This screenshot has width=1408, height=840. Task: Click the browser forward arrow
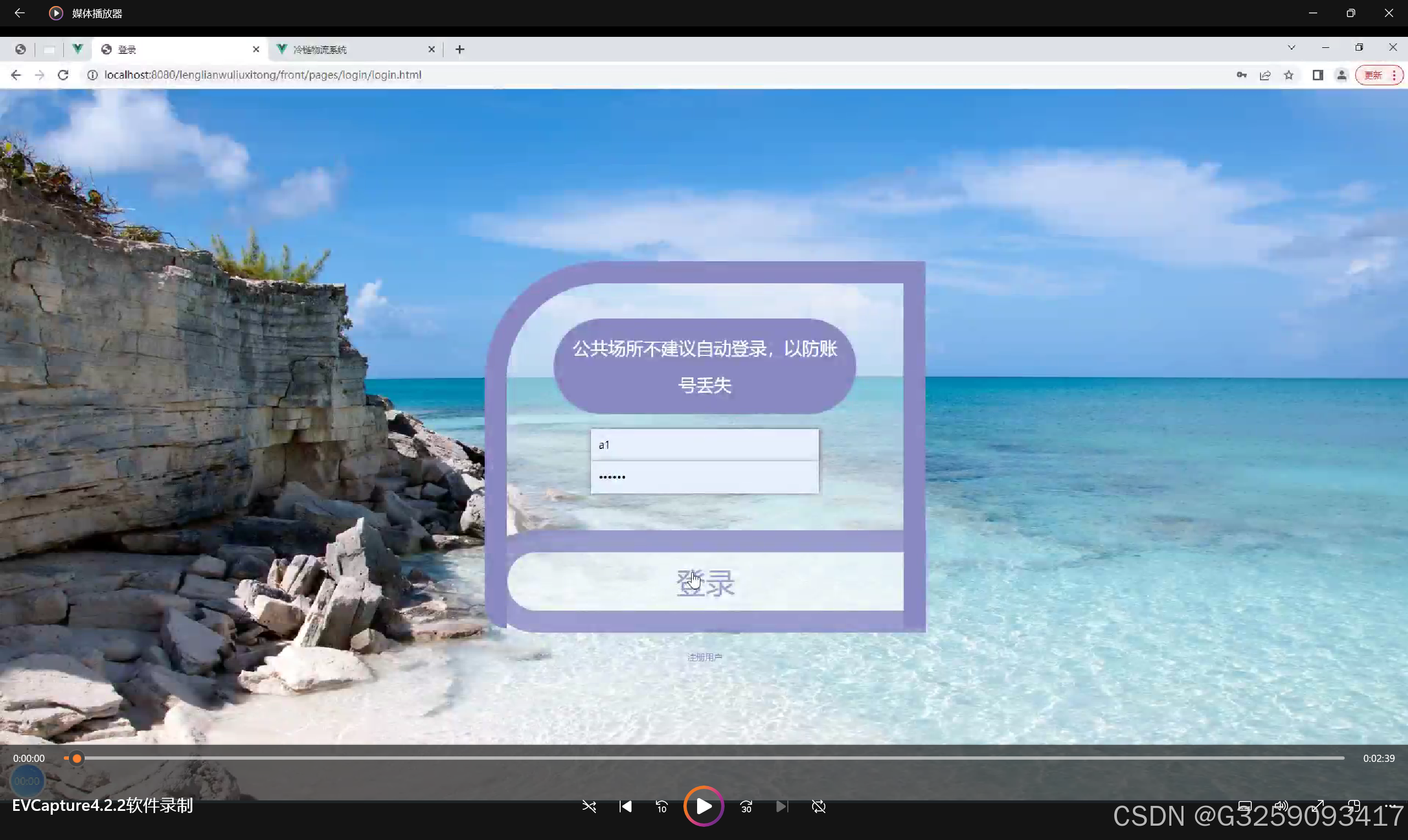pos(39,75)
